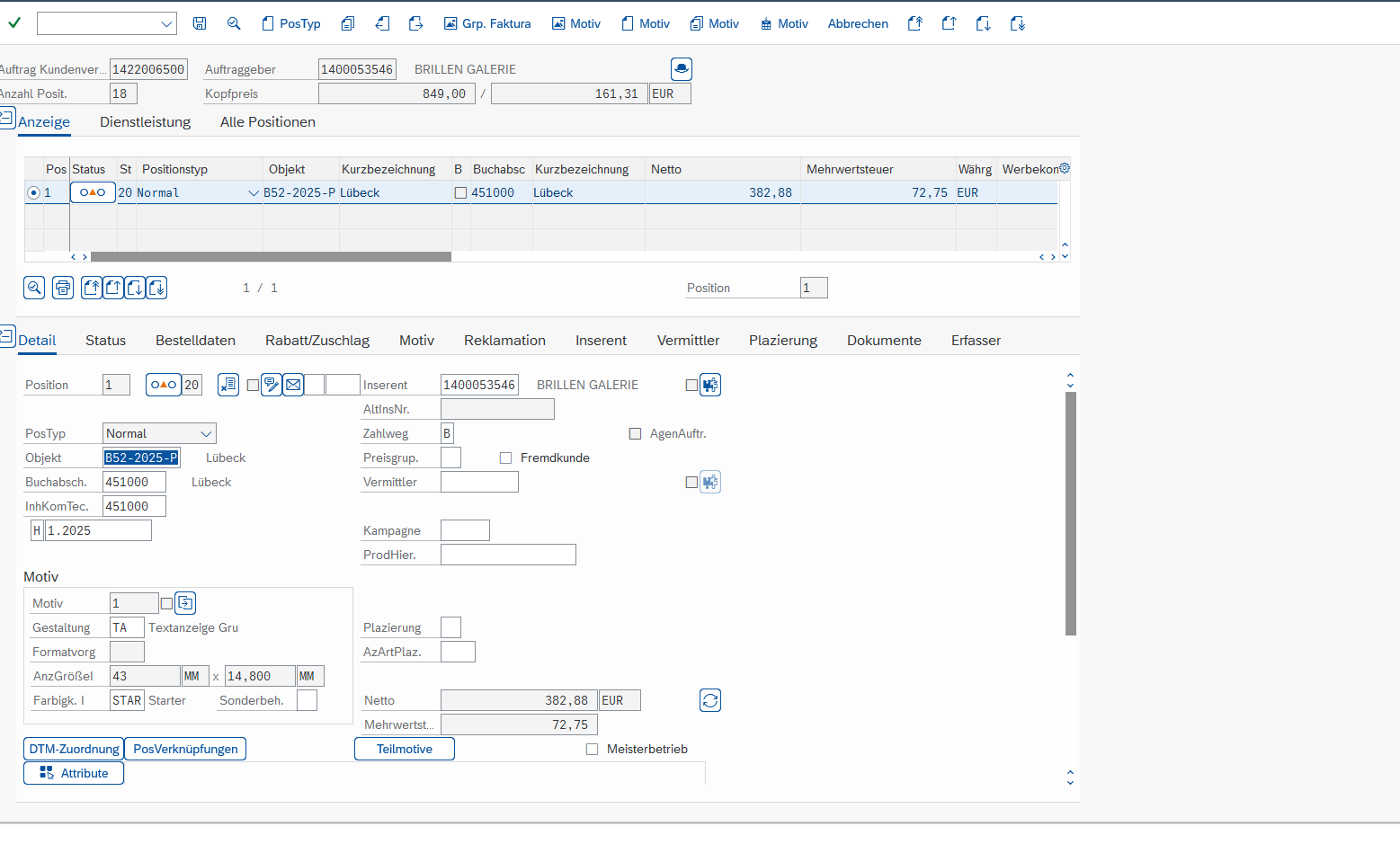The image size is (1400, 853).
Task: Open the Status tab
Action: click(x=105, y=341)
